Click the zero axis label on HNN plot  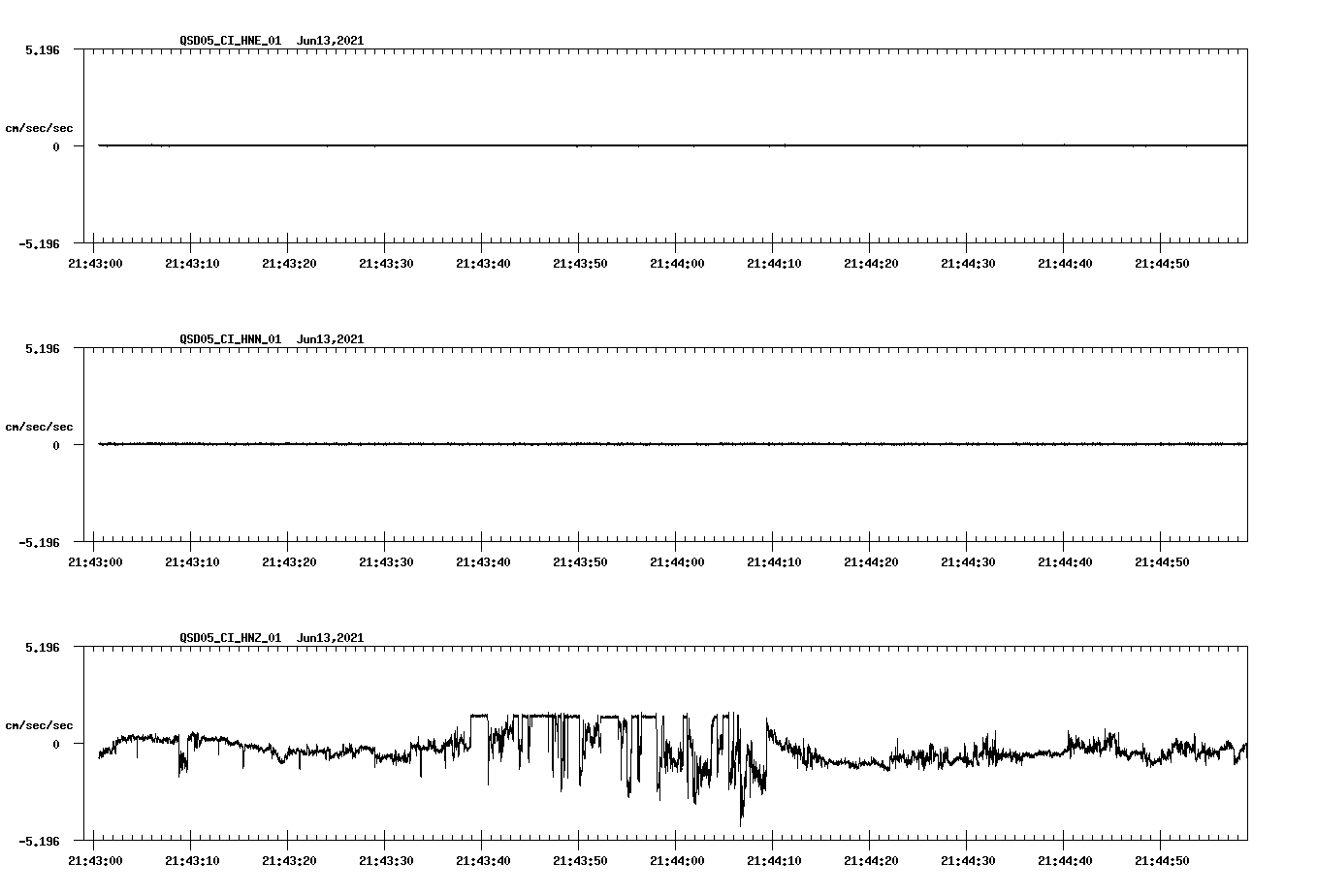pyautogui.click(x=56, y=445)
